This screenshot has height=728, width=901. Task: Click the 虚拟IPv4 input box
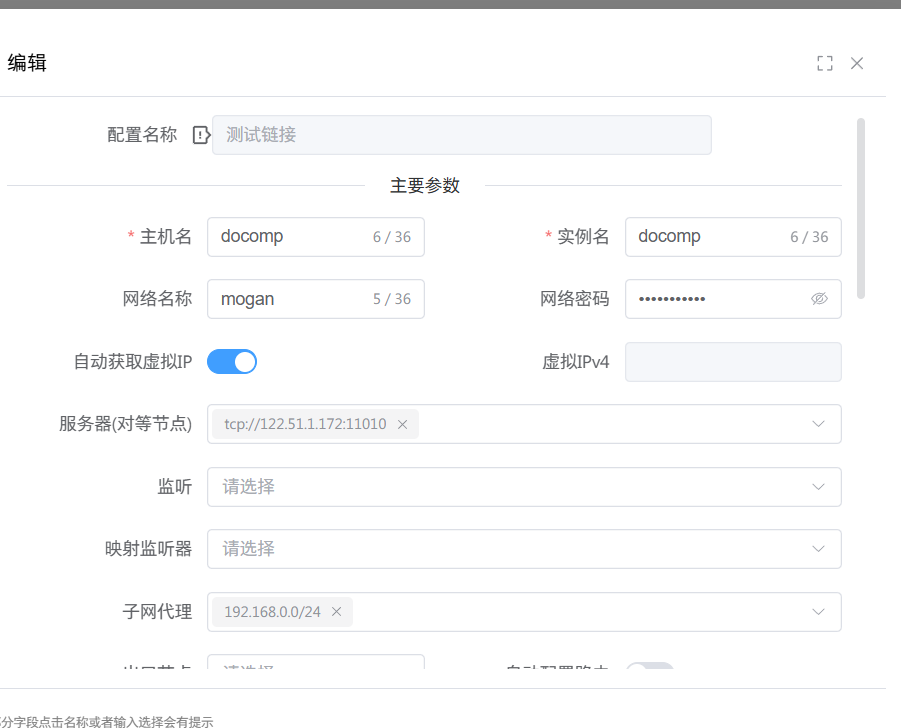tap(732, 362)
